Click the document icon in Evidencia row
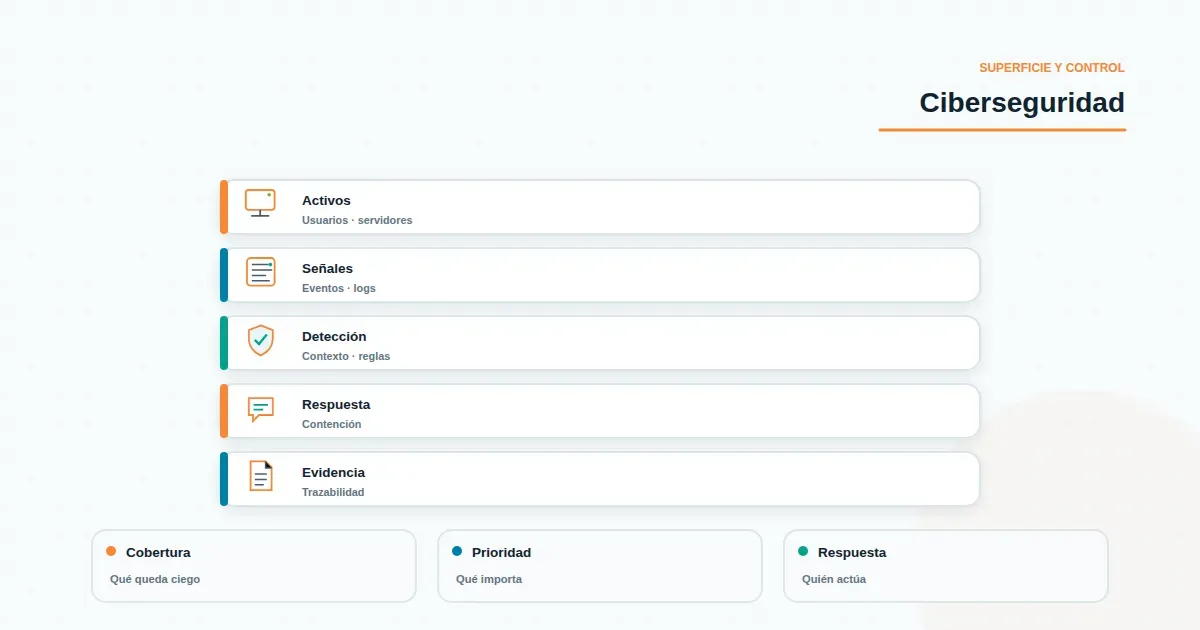 click(260, 476)
